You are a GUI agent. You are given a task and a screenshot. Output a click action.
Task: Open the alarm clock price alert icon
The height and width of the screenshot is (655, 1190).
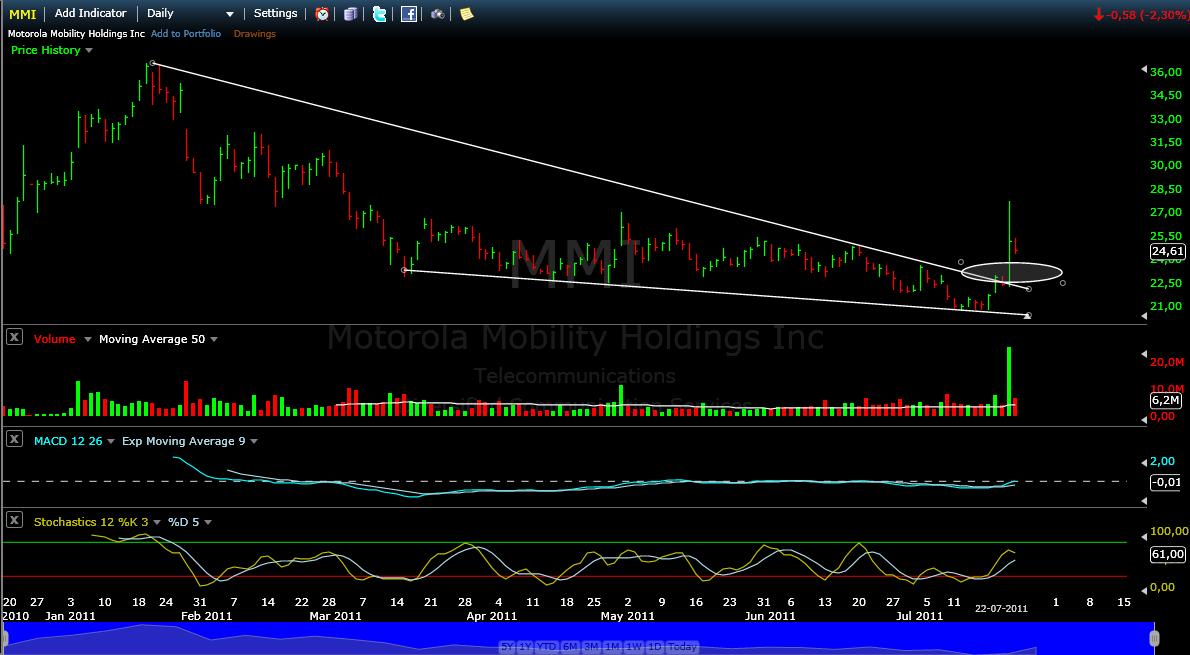[x=323, y=14]
